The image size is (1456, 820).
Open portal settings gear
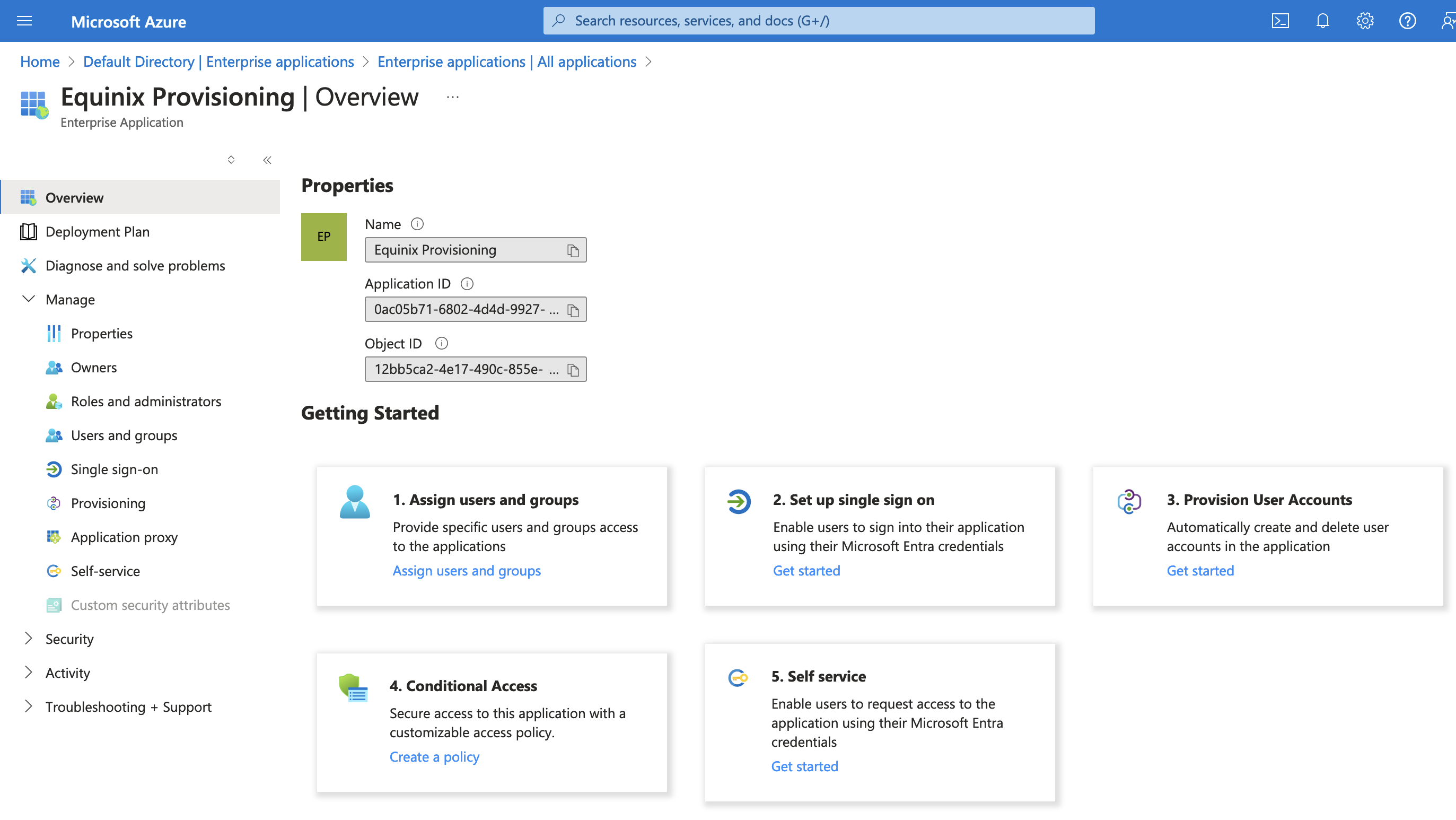click(x=1364, y=21)
